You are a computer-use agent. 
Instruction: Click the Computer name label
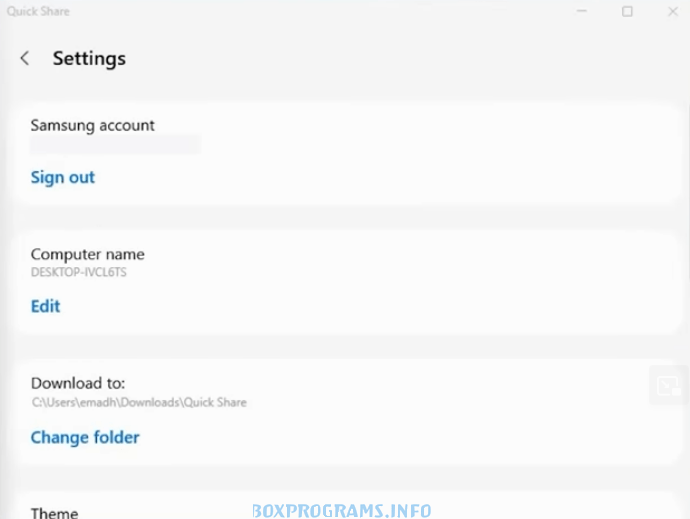pos(88,254)
